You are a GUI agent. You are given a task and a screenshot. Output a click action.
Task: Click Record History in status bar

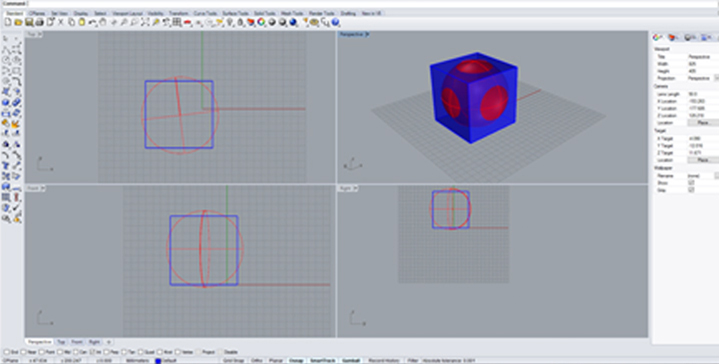[384, 360]
